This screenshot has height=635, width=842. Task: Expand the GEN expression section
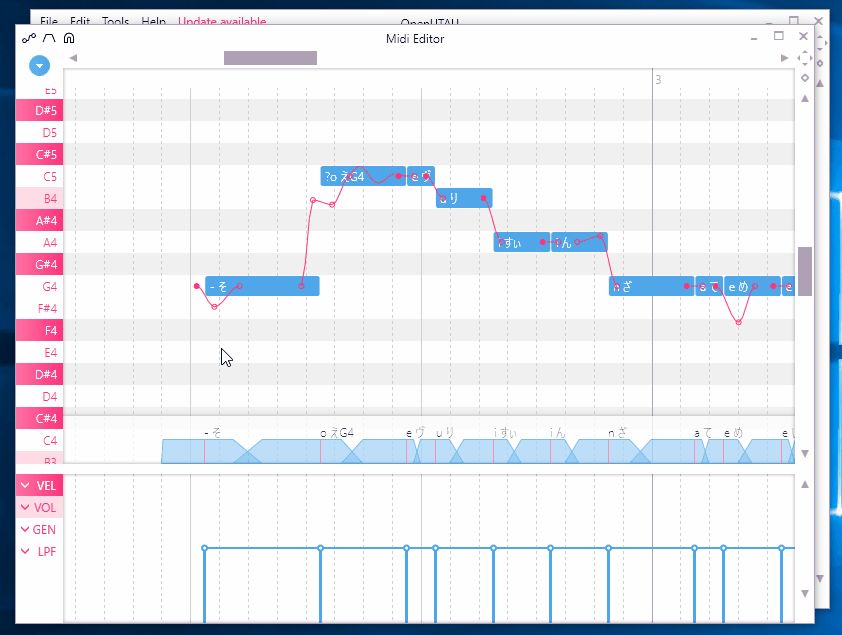click(40, 530)
